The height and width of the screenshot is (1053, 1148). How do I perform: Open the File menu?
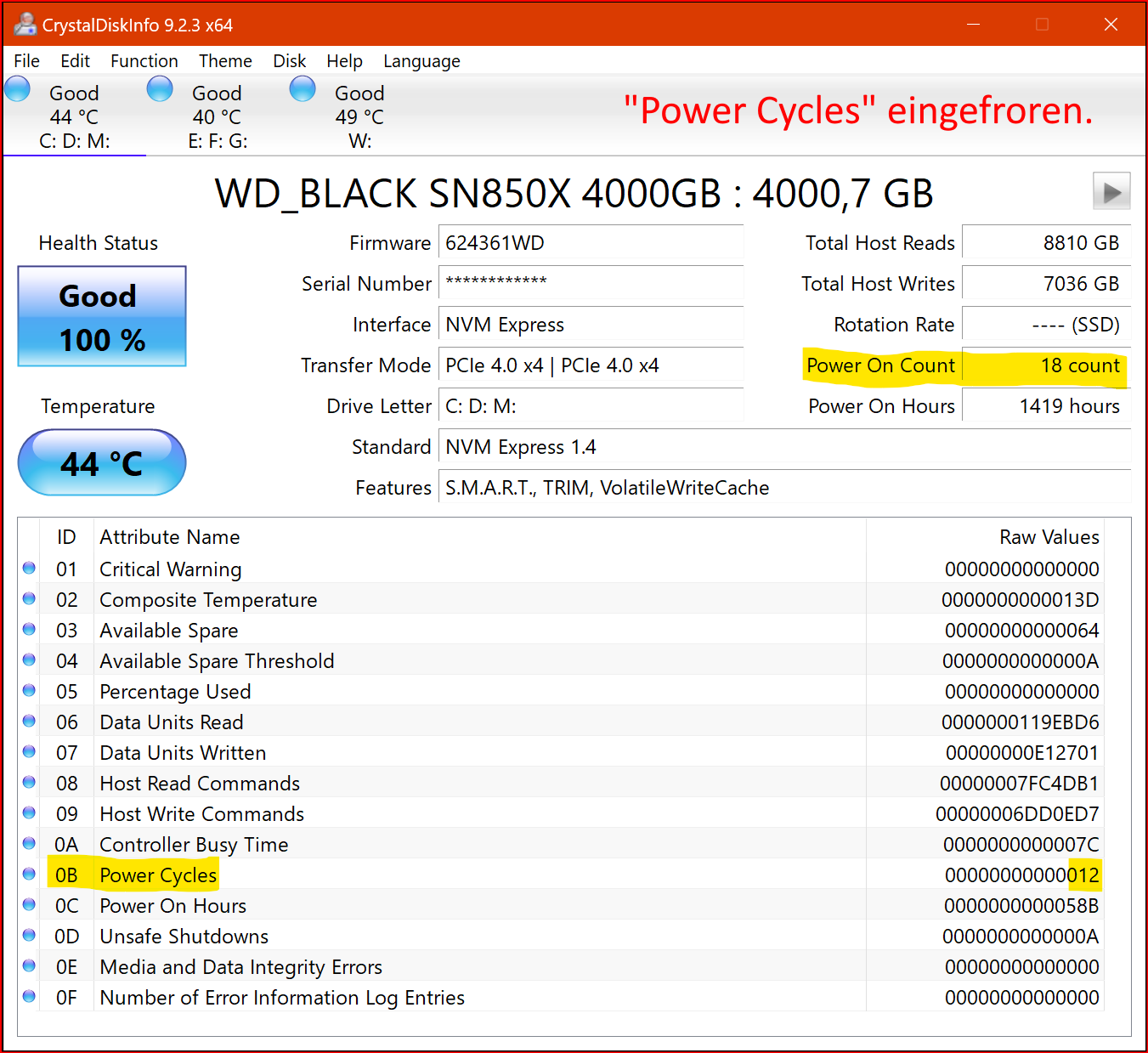pyautogui.click(x=26, y=61)
